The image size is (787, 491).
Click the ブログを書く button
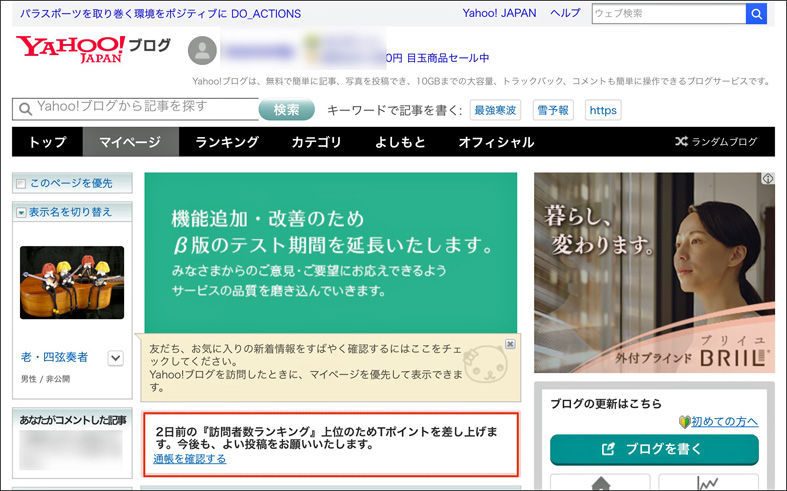654,449
